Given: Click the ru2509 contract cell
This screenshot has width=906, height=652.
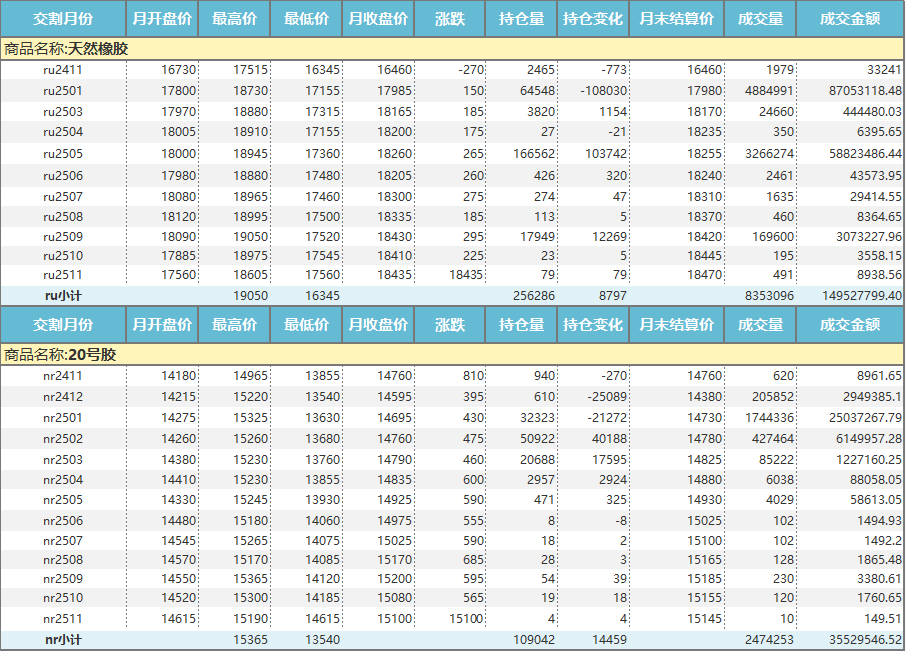Looking at the screenshot, I should [x=63, y=237].
